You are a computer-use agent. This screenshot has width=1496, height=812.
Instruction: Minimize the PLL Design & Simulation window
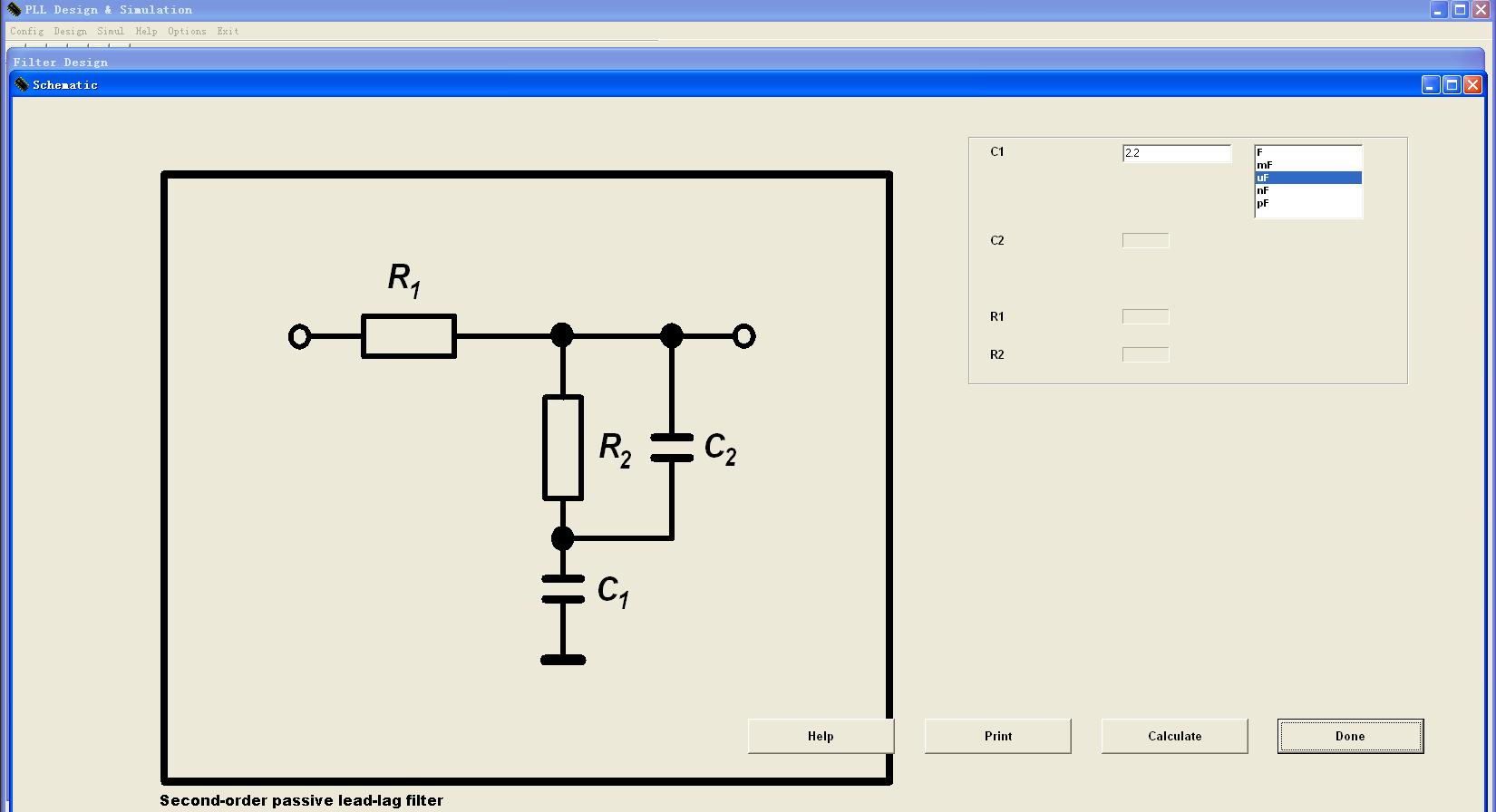tap(1439, 9)
